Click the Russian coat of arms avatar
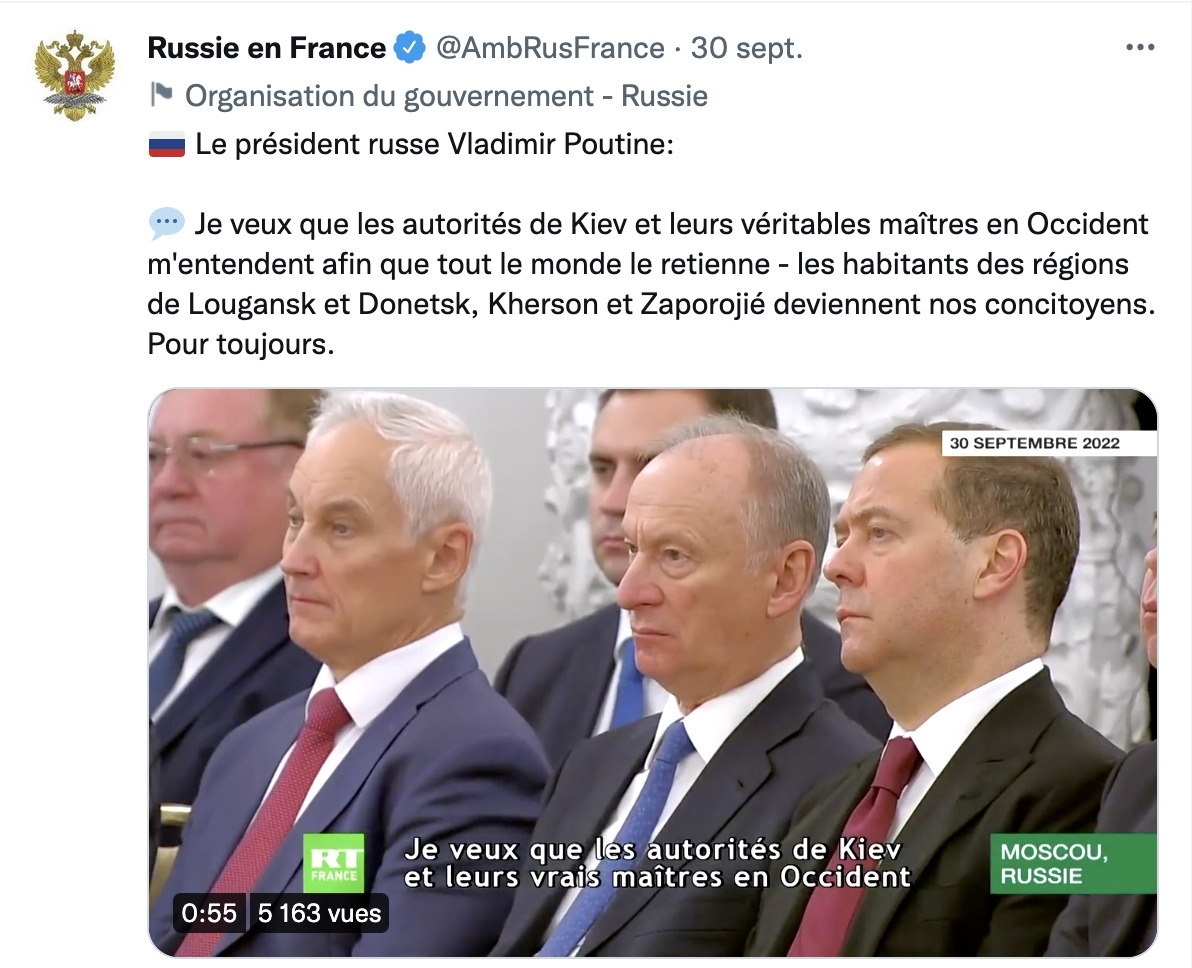 [x=74, y=76]
